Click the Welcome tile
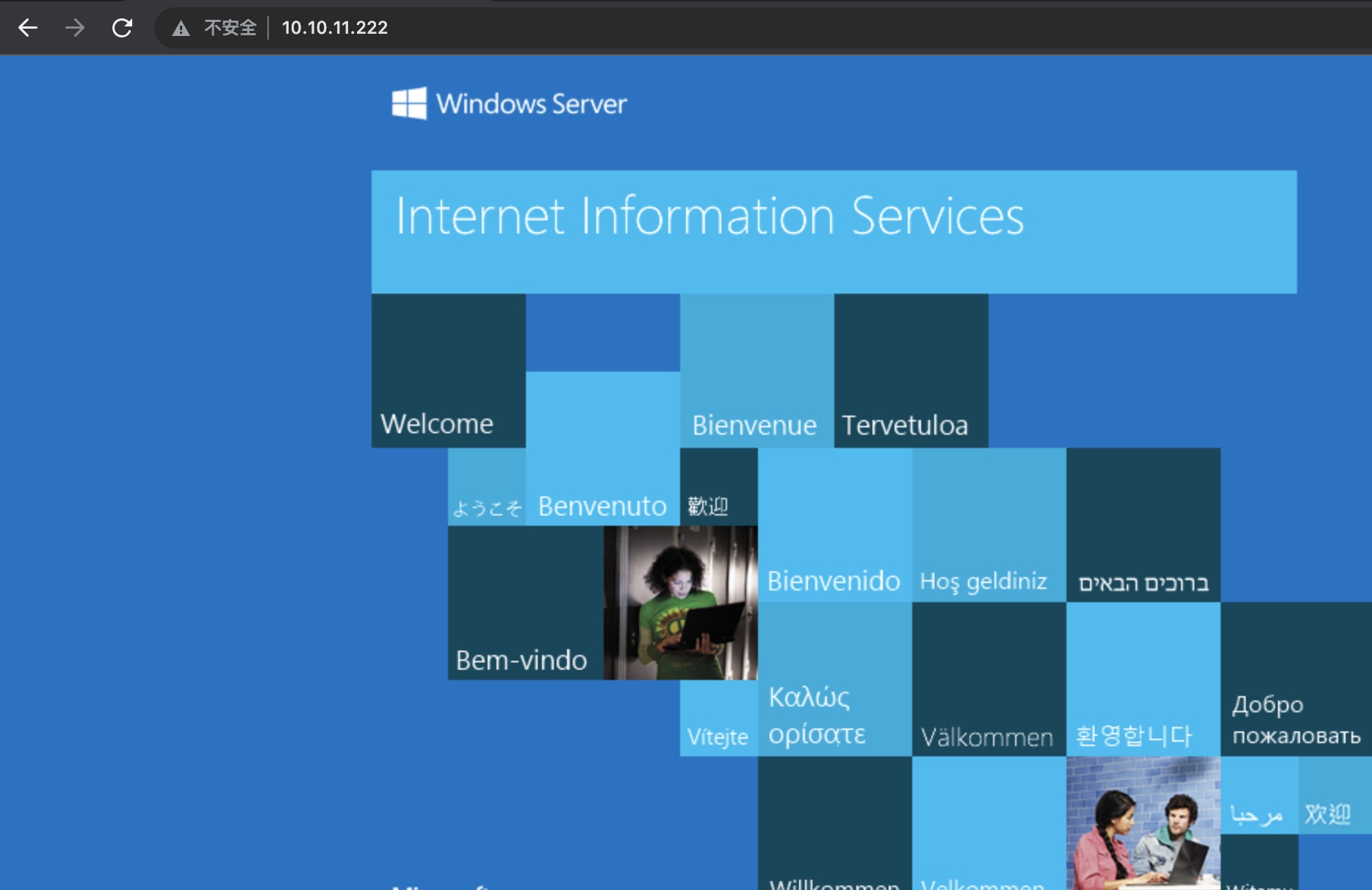Viewport: 1372px width, 890px height. click(449, 371)
